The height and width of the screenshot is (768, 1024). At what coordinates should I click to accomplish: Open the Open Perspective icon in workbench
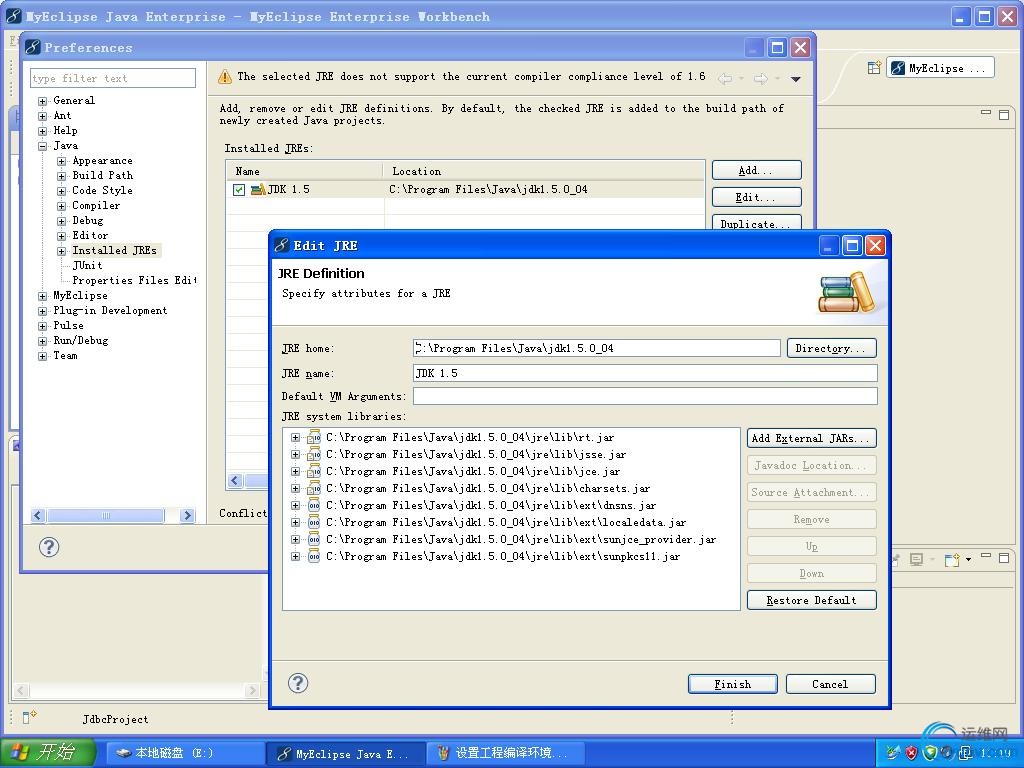coord(874,68)
